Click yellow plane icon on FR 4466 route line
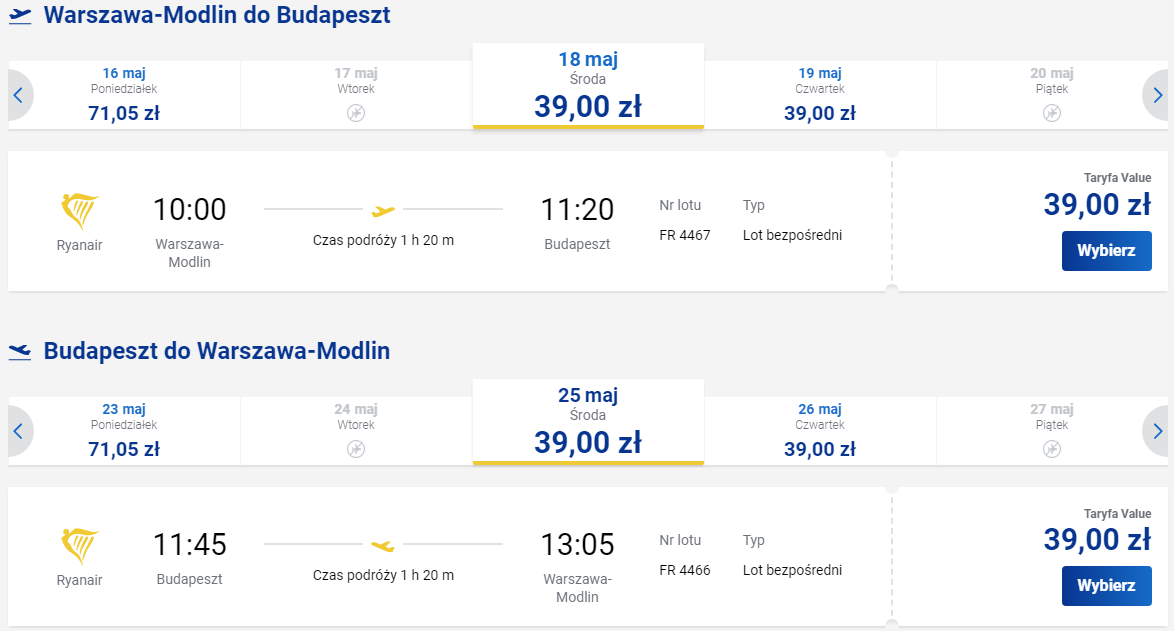The height and width of the screenshot is (631, 1174). [383, 546]
